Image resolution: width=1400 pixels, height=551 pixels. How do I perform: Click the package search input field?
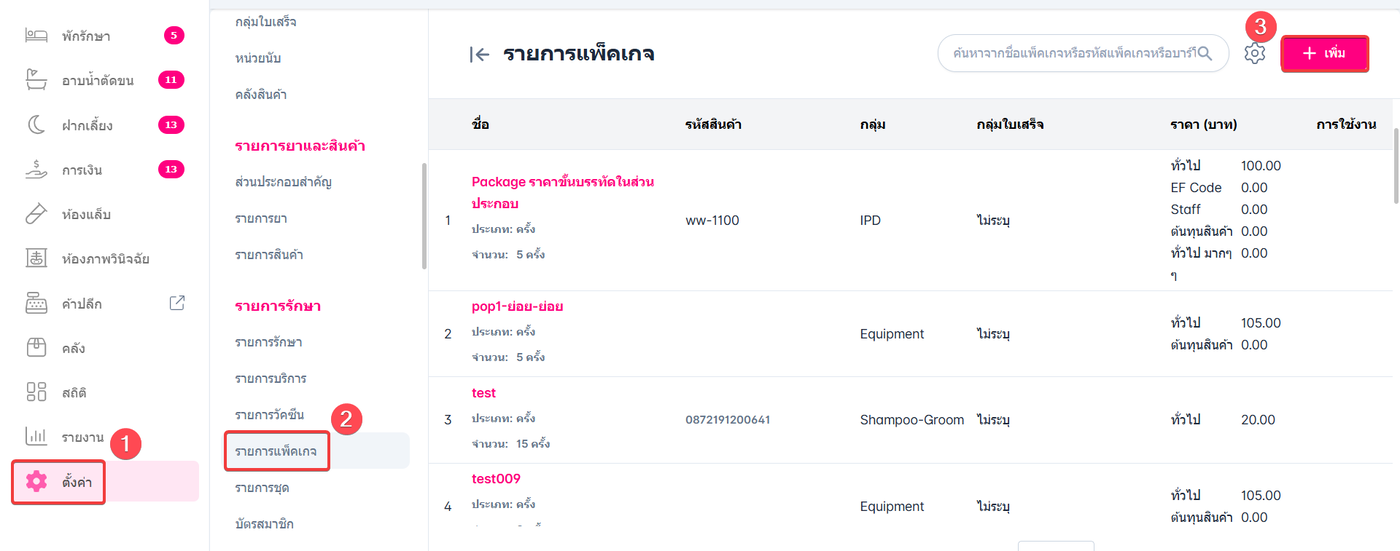(x=1070, y=53)
